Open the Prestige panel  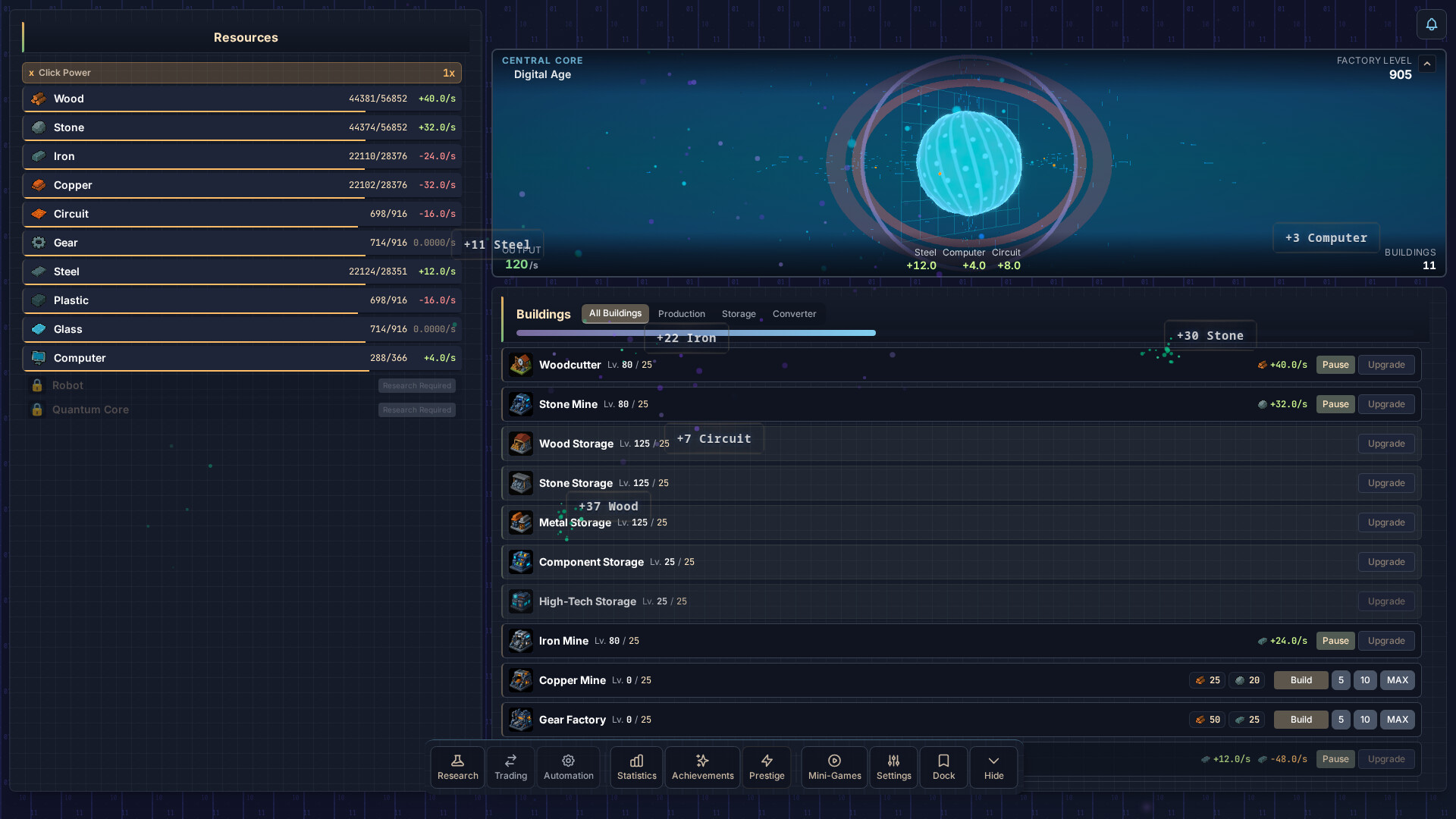[767, 767]
